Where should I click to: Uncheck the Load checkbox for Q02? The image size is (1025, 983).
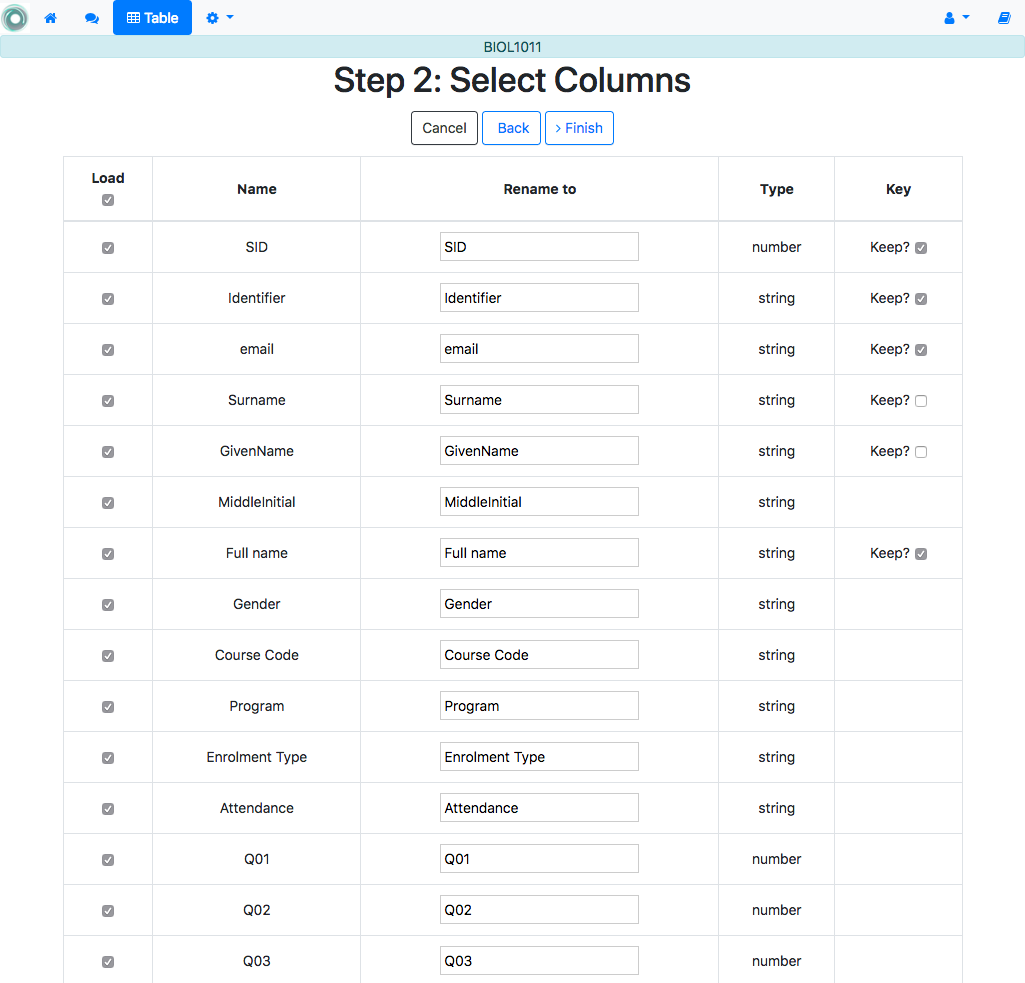coord(108,910)
